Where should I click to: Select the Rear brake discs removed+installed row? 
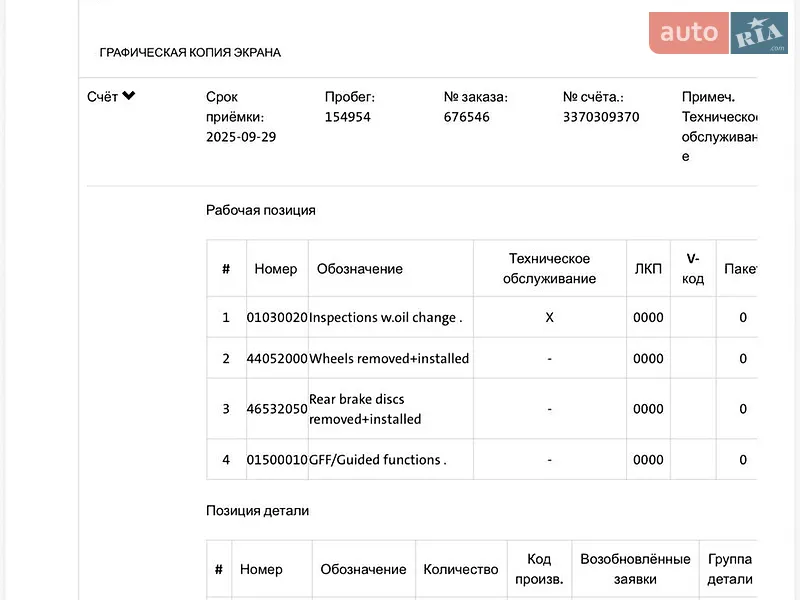(482, 409)
